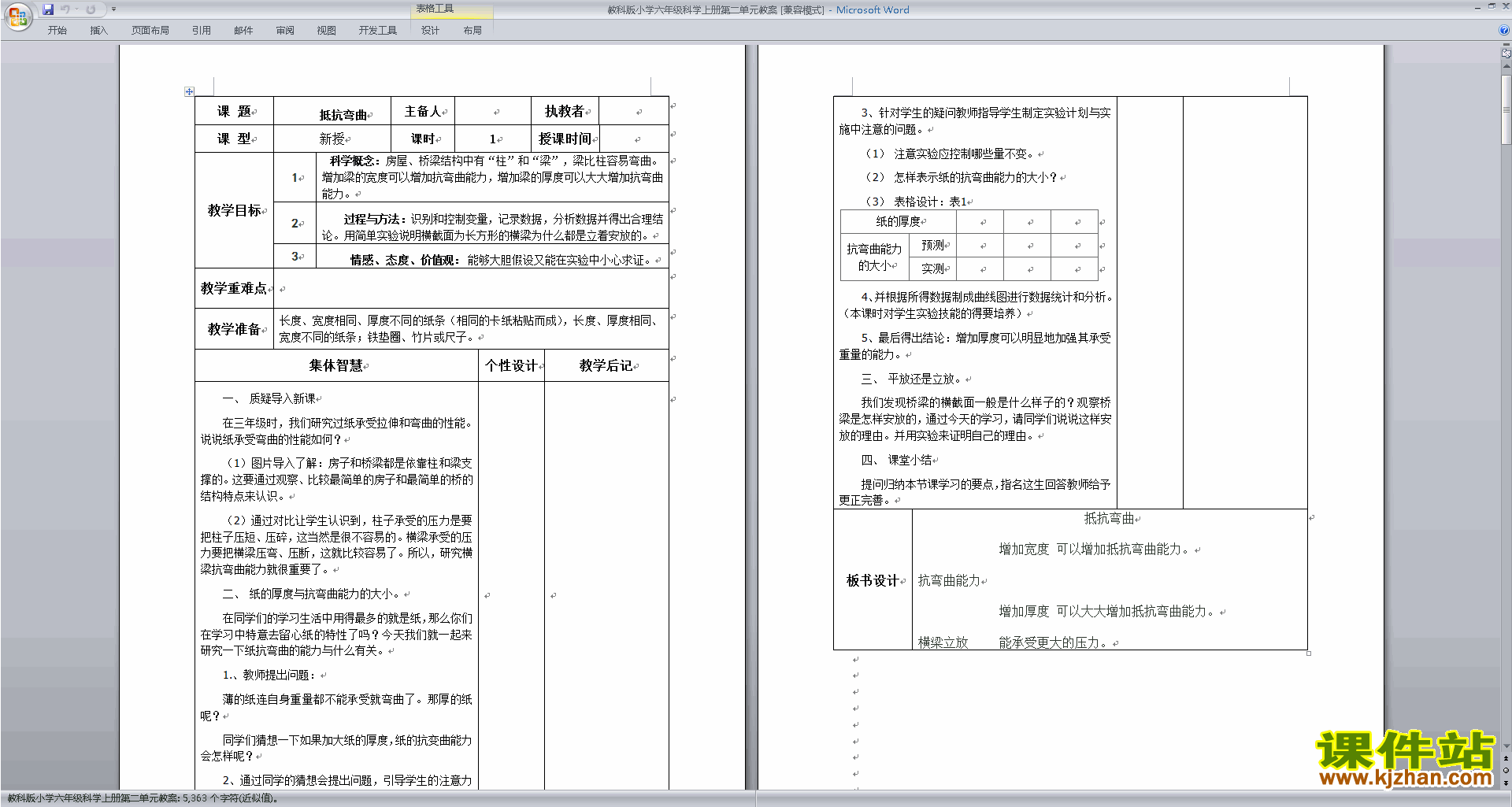Viewport: 1512px width, 807px height.
Task: Save the document with the floppy icon
Action: (x=48, y=9)
